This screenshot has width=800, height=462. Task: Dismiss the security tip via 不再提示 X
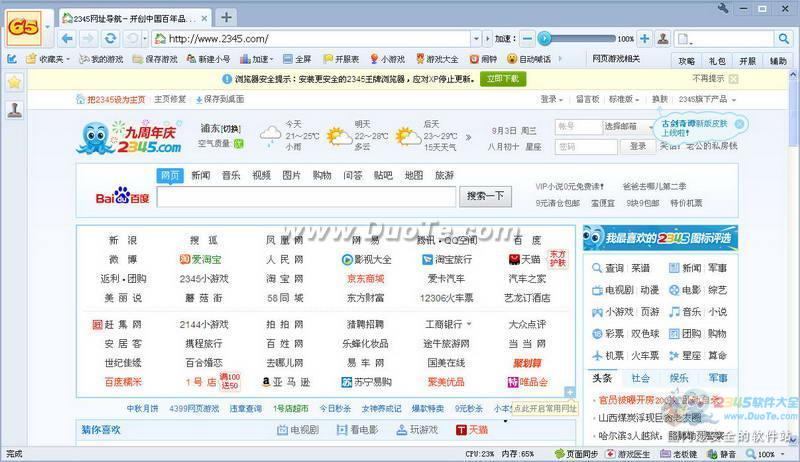734,79
